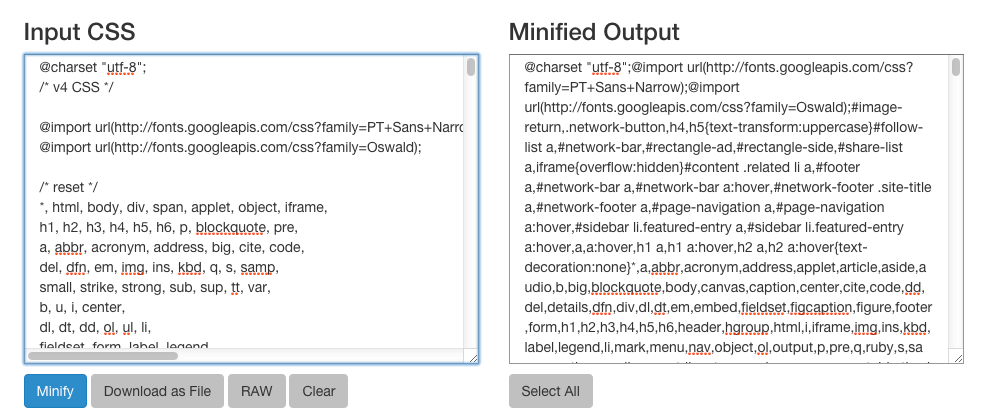
Task: Click the RAW button
Action: 257,391
